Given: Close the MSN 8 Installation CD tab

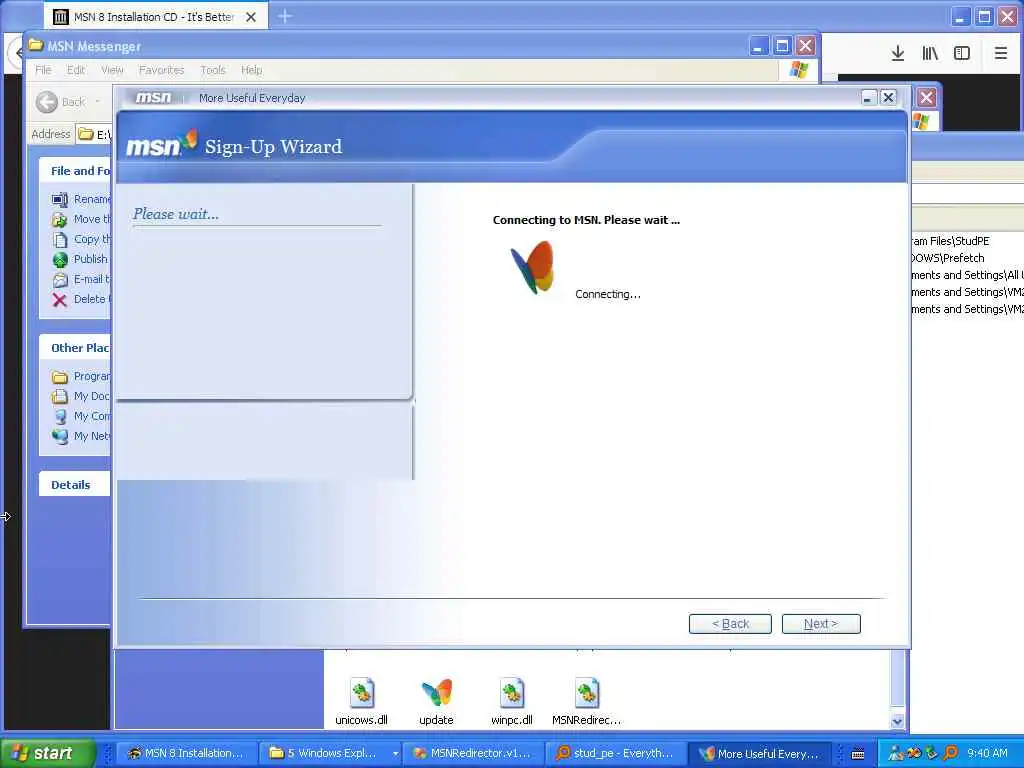Looking at the screenshot, I should point(251,17).
